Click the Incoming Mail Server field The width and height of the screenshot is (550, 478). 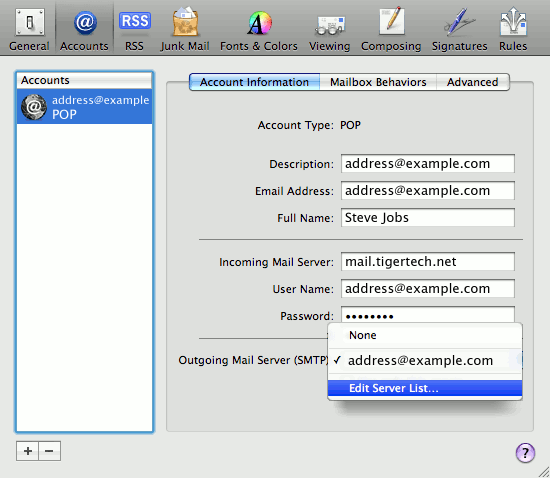click(428, 261)
